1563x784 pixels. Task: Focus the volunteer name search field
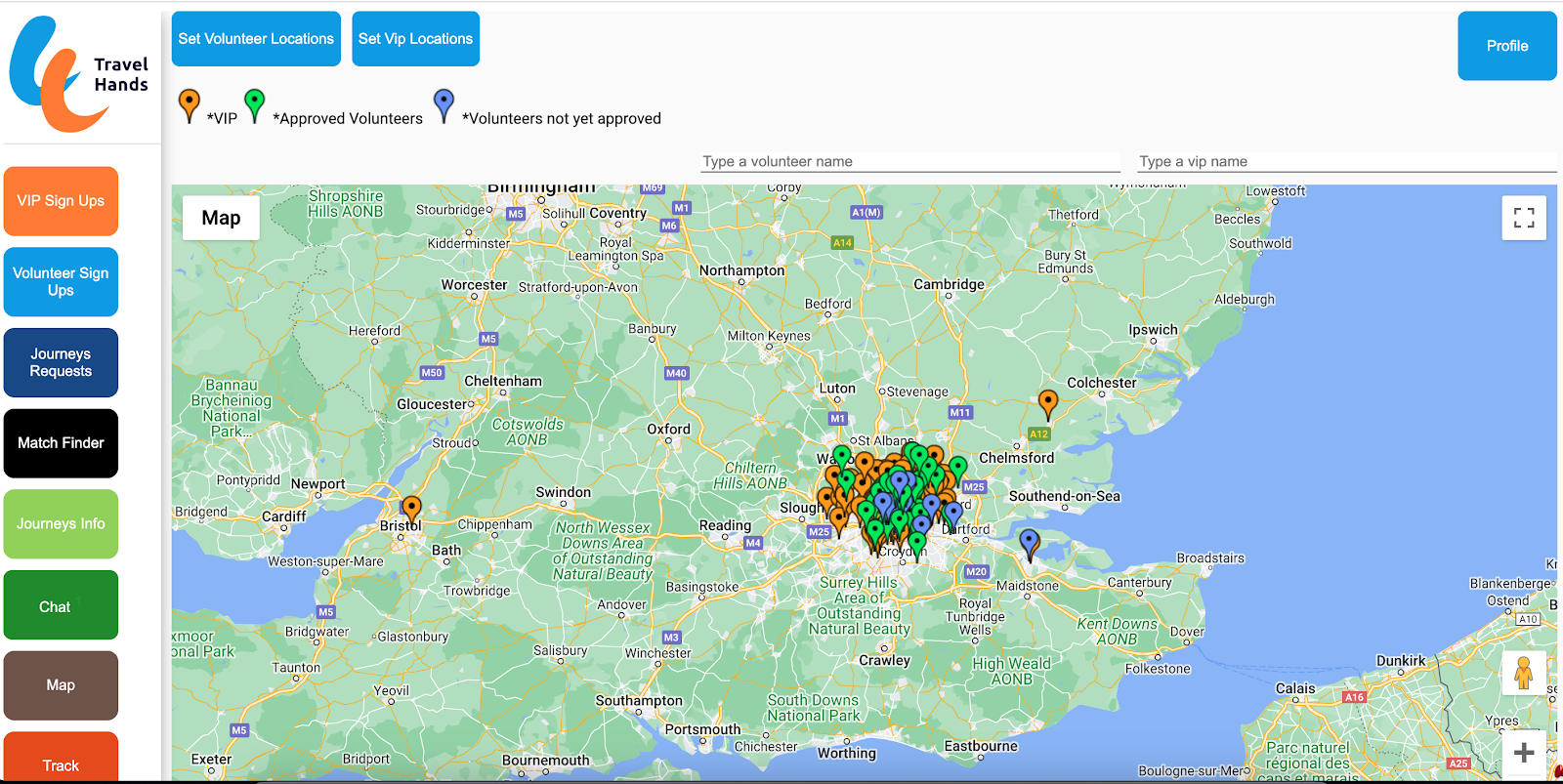[x=910, y=162]
